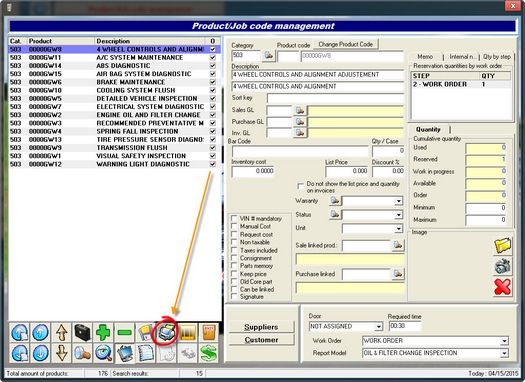
Task: Select the 2 - WORK ORDER step row
Action: pyautogui.click(x=461, y=84)
